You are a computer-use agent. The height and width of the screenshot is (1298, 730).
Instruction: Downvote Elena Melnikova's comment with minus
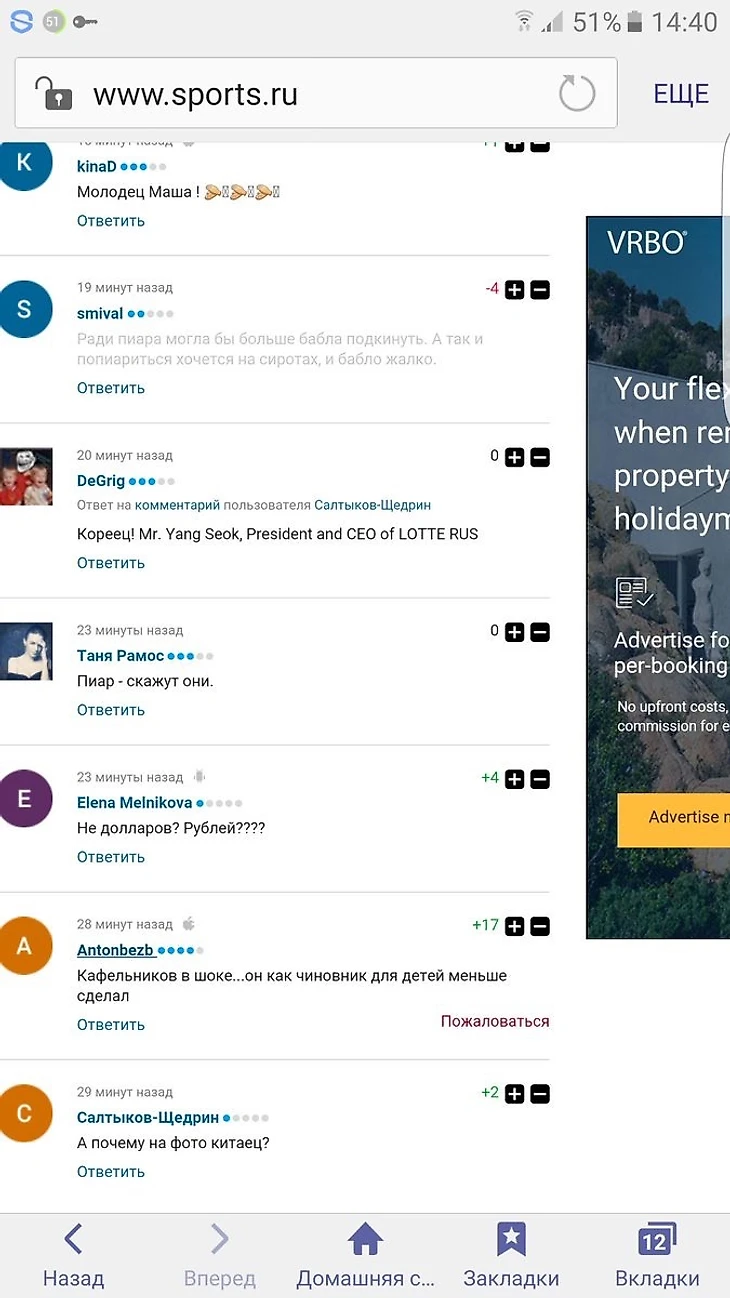click(540, 779)
